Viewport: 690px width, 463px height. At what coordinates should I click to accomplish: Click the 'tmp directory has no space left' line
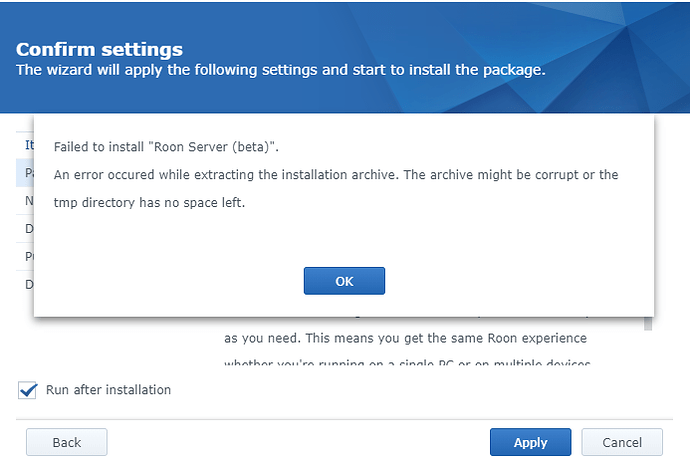(x=149, y=202)
